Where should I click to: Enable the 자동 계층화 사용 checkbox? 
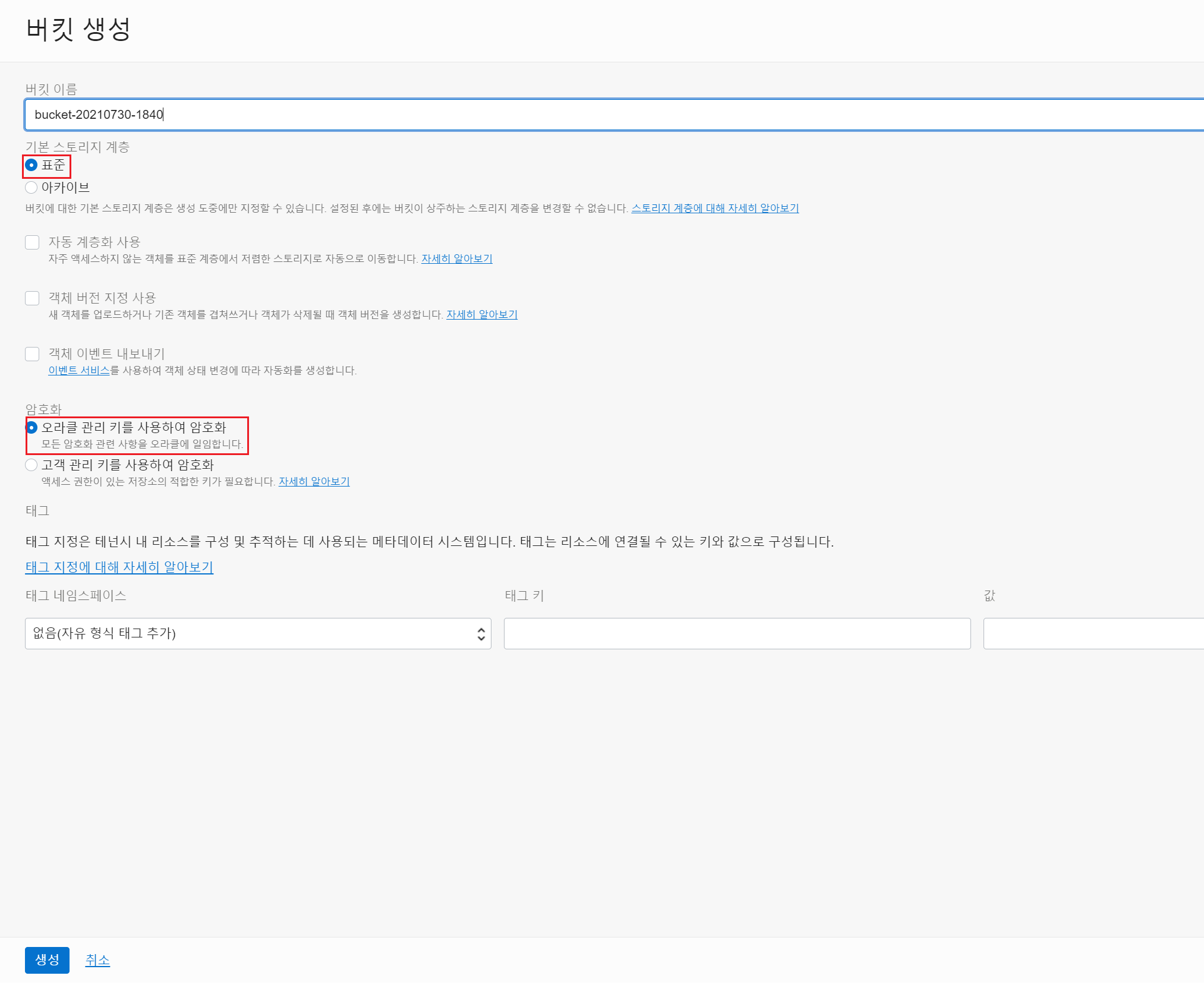(32, 242)
